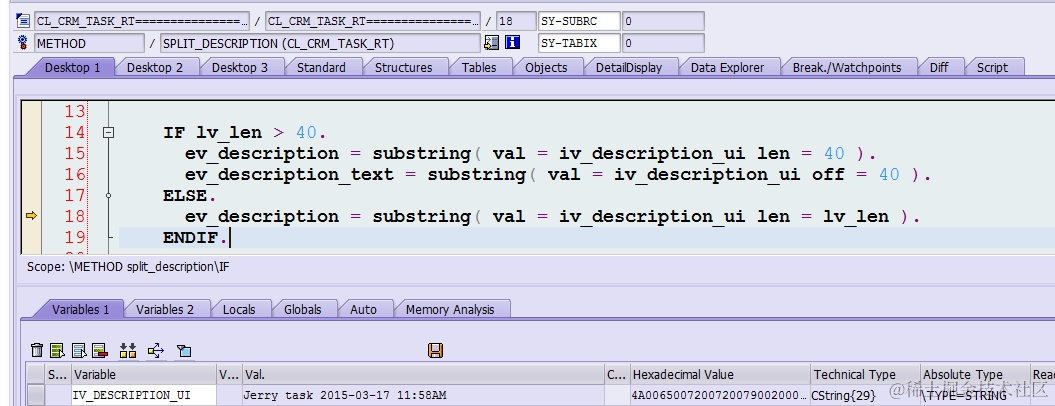The image size is (1055, 406).
Task: Select the IV_DESCRIPTION_UI row selector
Action: (x=36, y=396)
